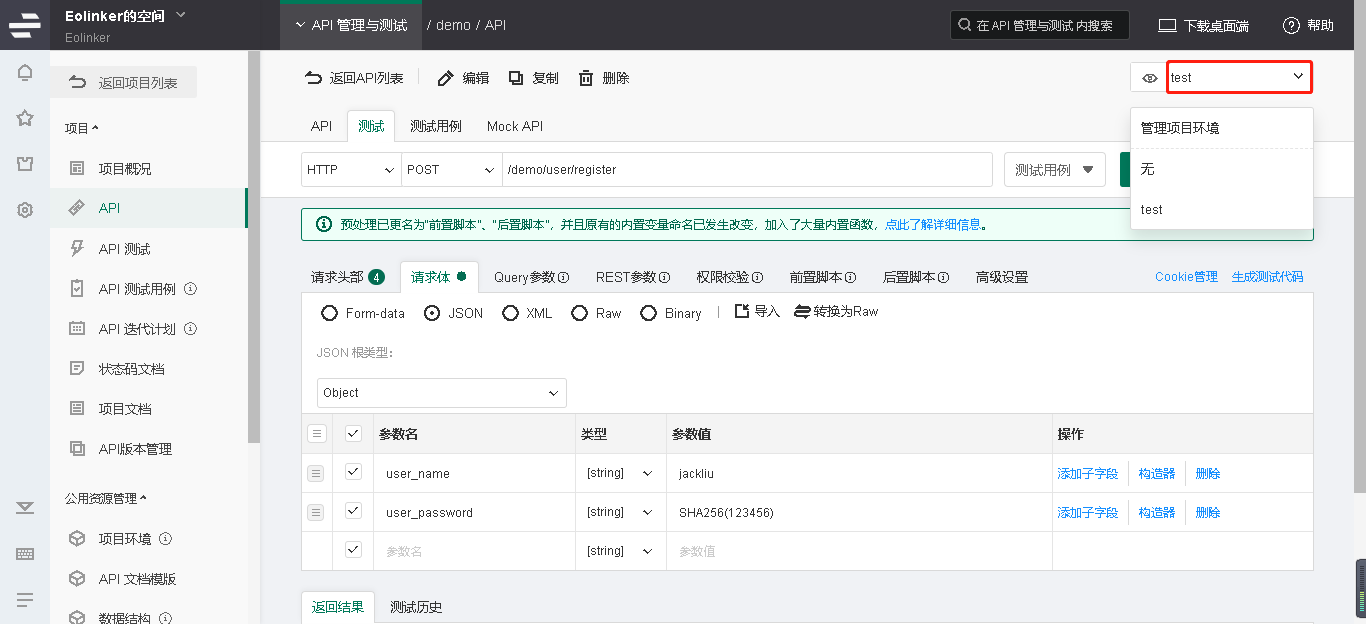
Task: Click the list lines icon in left rail
Action: point(25,600)
